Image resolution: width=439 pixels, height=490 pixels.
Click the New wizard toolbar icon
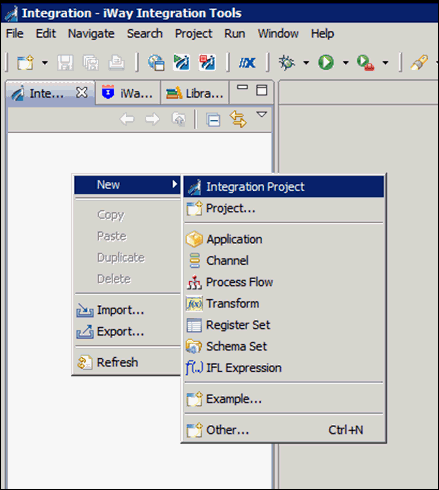[x=26, y=62]
